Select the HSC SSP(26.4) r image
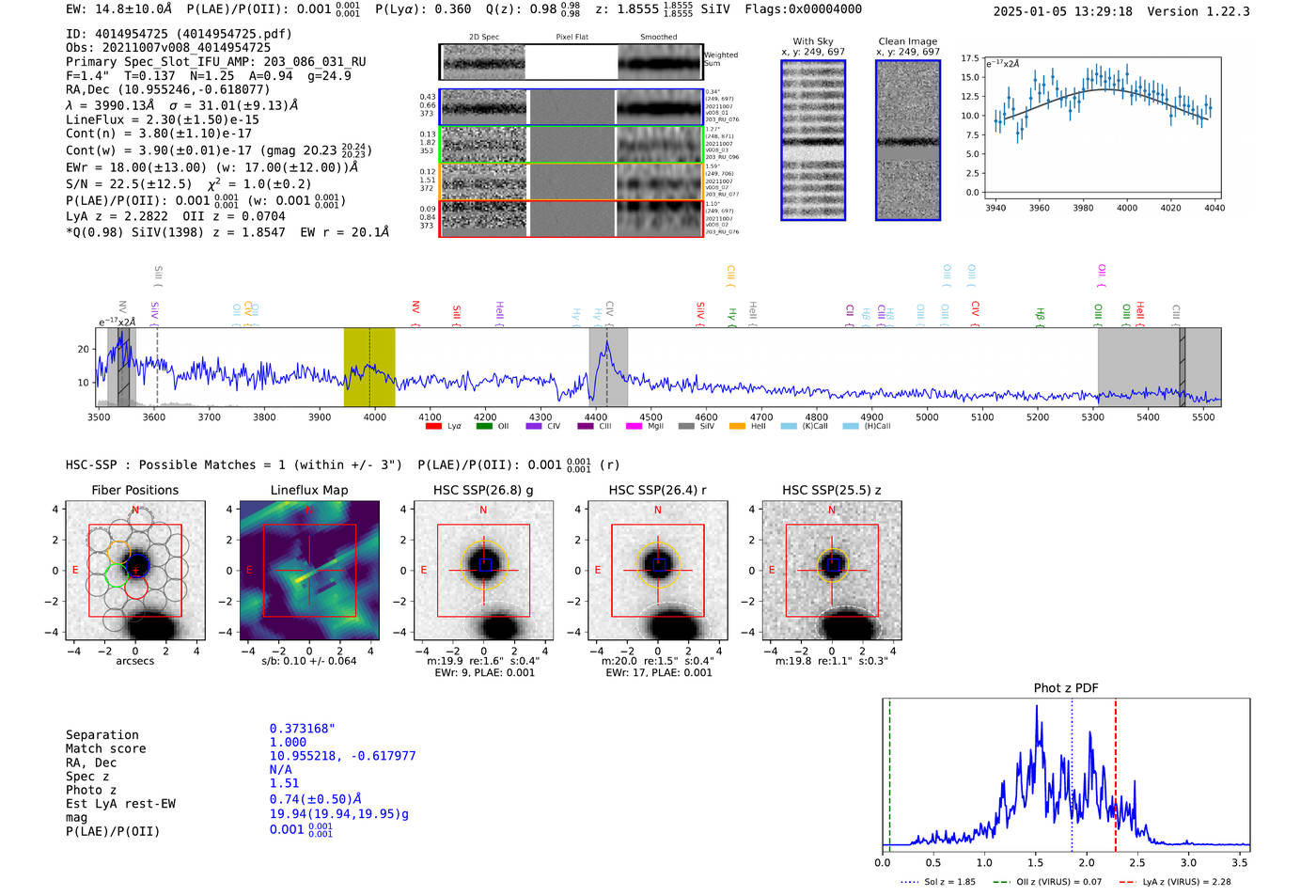1316x896 pixels. coord(657,570)
